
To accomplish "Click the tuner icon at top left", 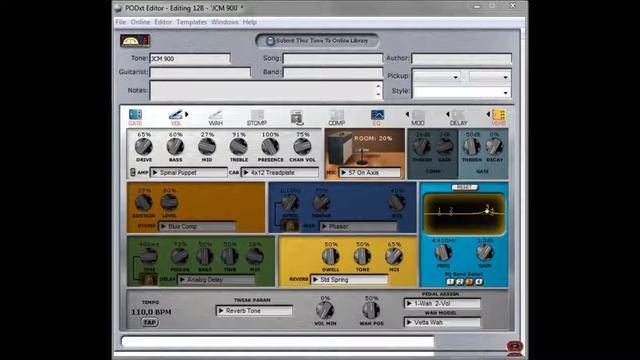I will [135, 40].
